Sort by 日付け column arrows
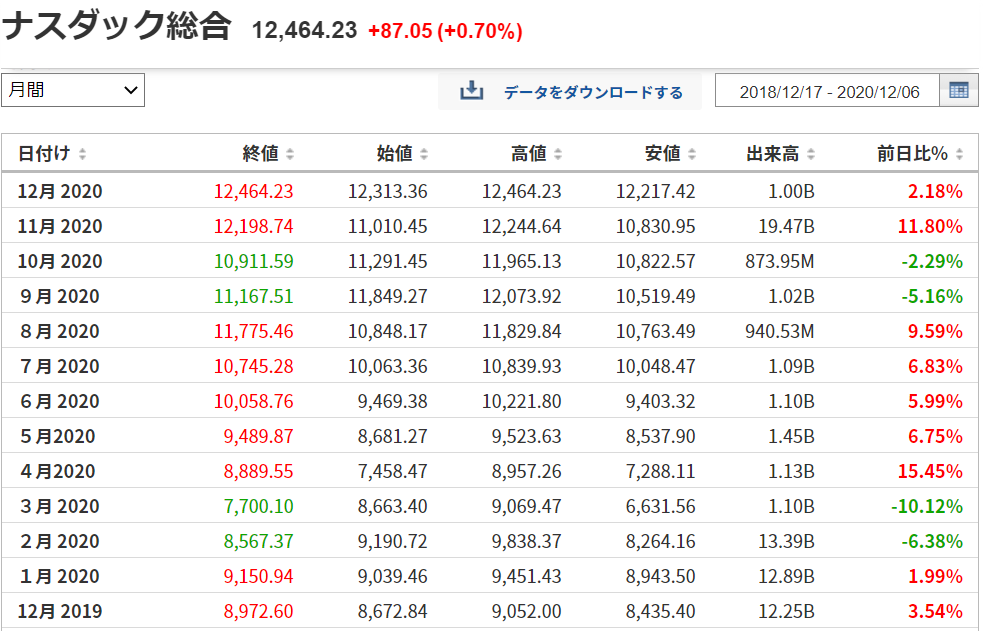 pos(83,154)
